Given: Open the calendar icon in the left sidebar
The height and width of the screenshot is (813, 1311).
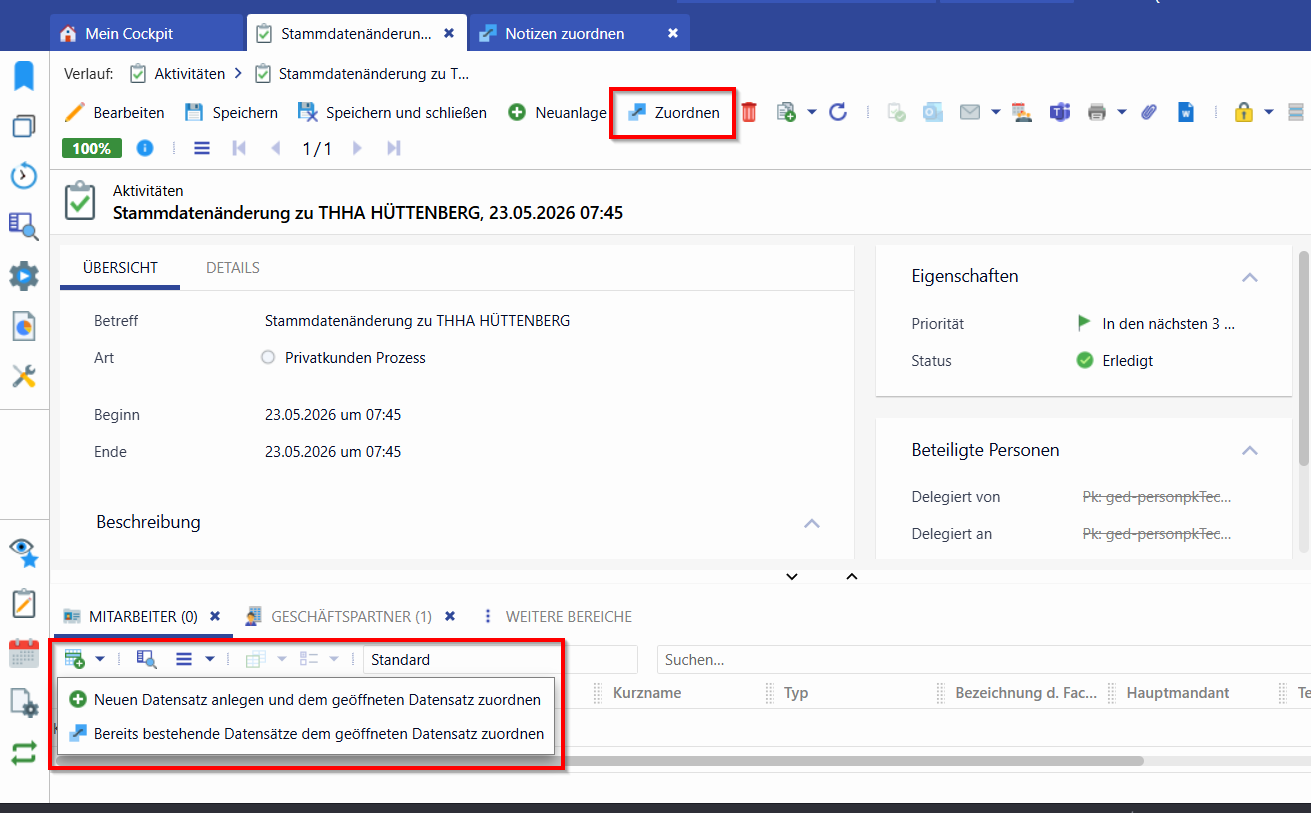Looking at the screenshot, I should point(24,653).
